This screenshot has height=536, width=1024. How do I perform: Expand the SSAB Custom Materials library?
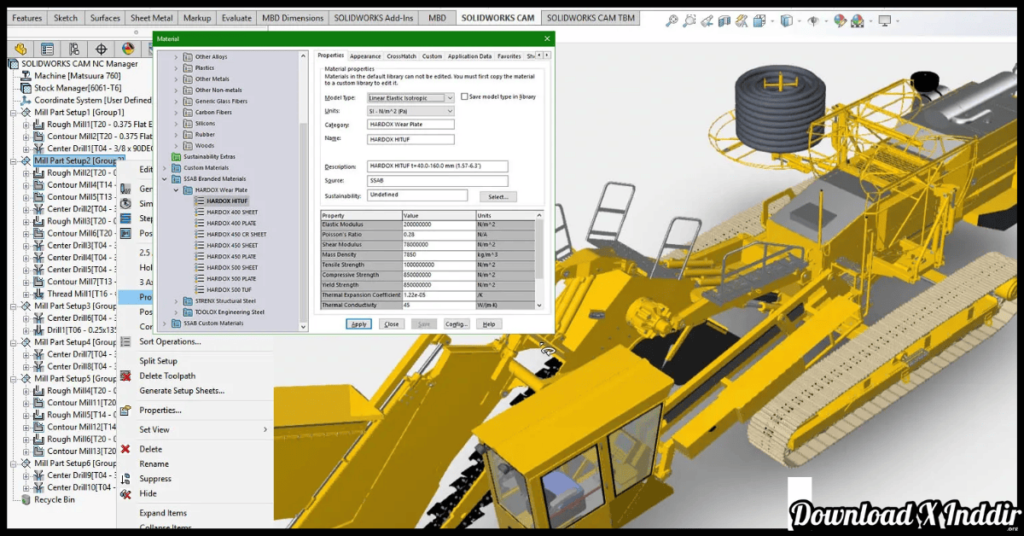pyautogui.click(x=165, y=323)
